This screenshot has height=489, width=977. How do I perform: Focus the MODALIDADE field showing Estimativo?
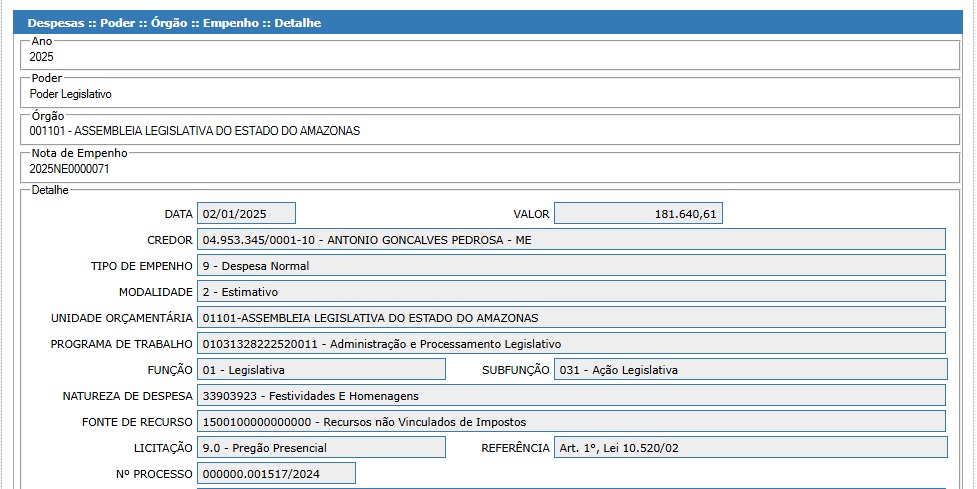pos(571,292)
